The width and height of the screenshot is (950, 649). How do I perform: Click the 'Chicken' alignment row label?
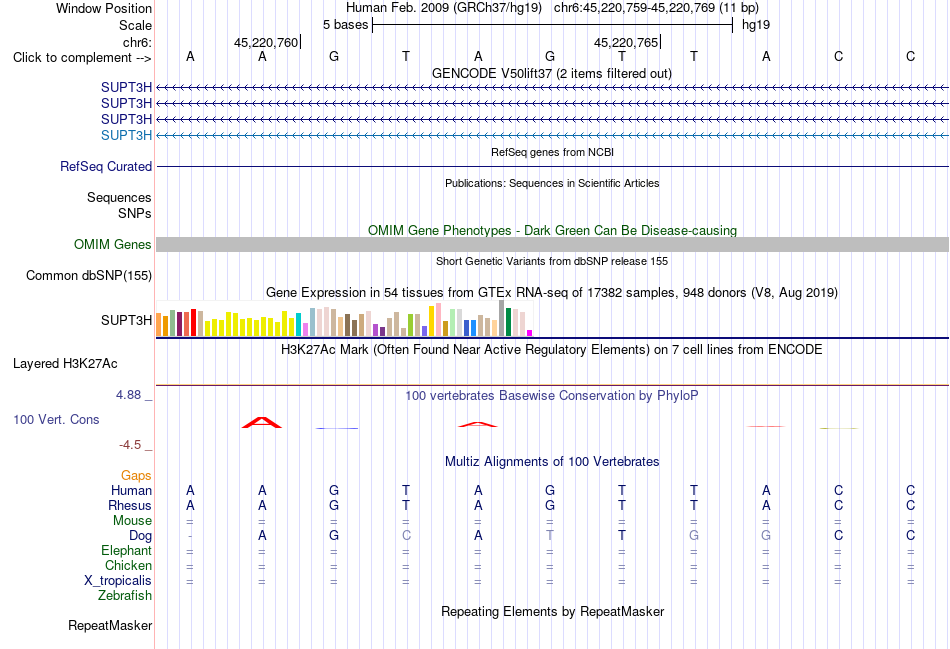128,565
